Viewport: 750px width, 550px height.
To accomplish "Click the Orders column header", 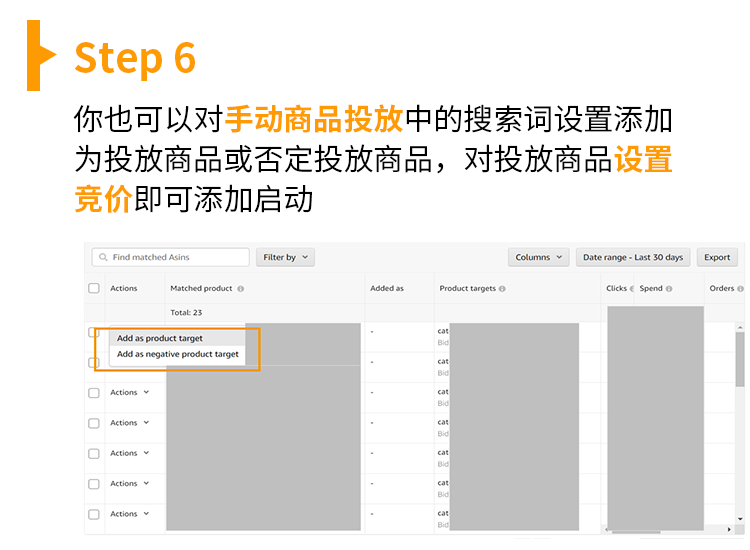I will click(721, 289).
